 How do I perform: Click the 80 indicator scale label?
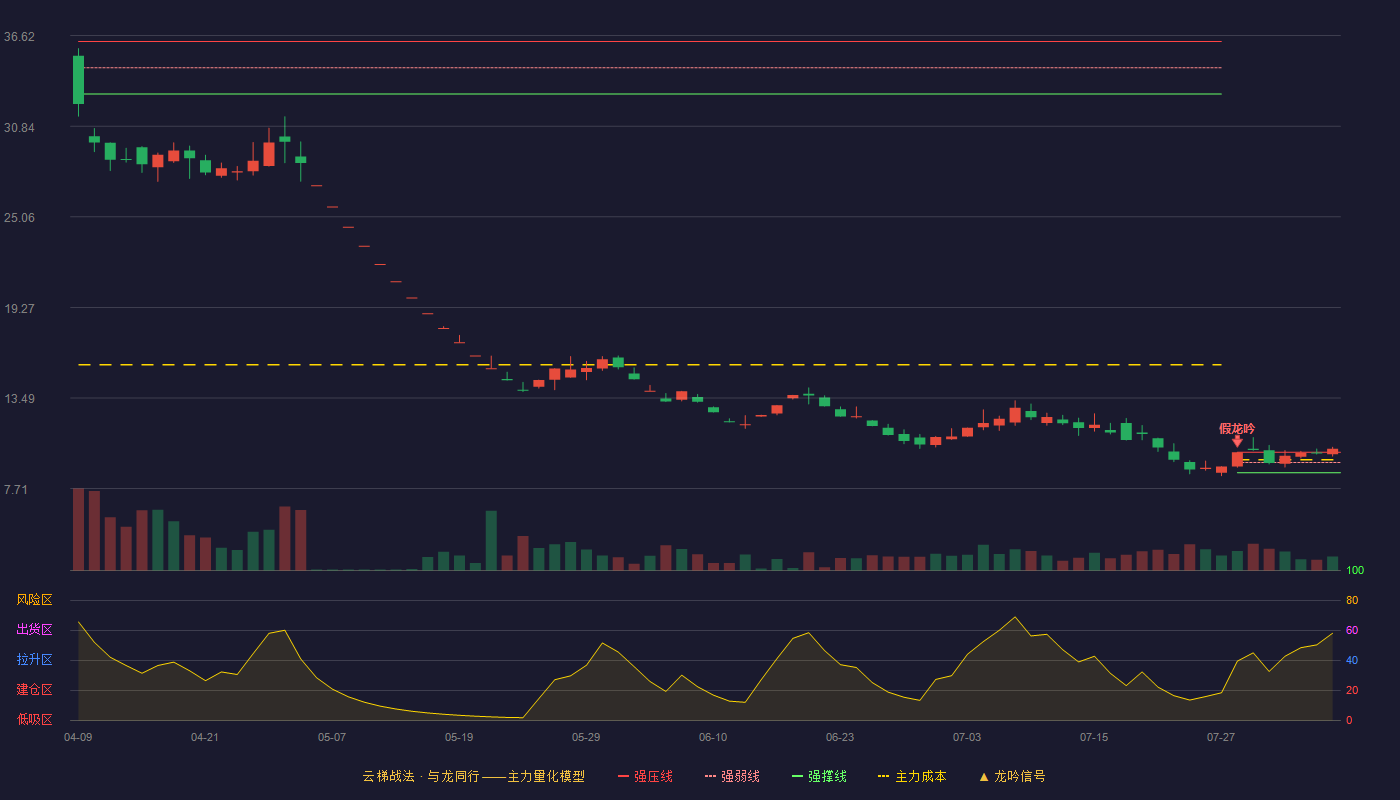[1352, 600]
